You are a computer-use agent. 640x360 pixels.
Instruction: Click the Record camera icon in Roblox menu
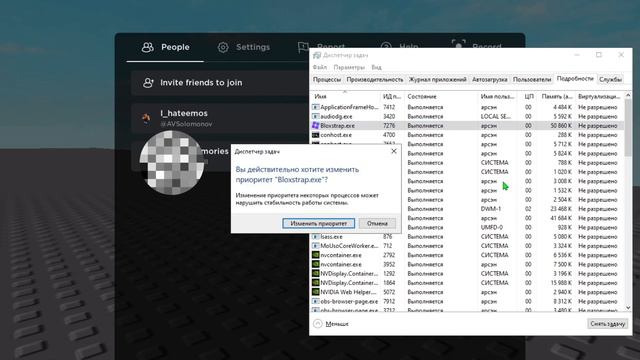point(458,45)
